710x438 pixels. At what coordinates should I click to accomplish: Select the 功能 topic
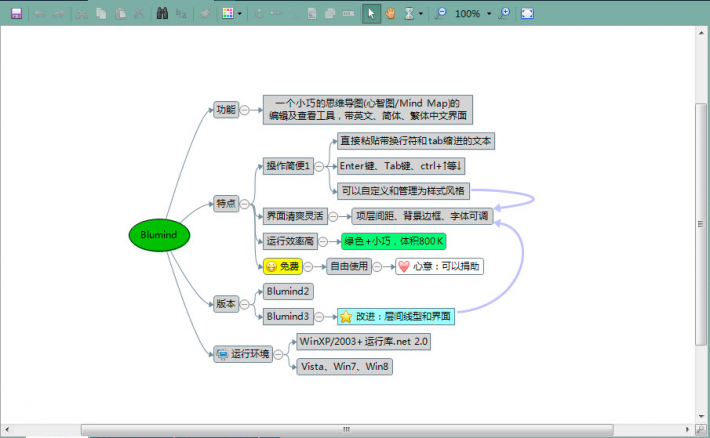pyautogui.click(x=226, y=110)
